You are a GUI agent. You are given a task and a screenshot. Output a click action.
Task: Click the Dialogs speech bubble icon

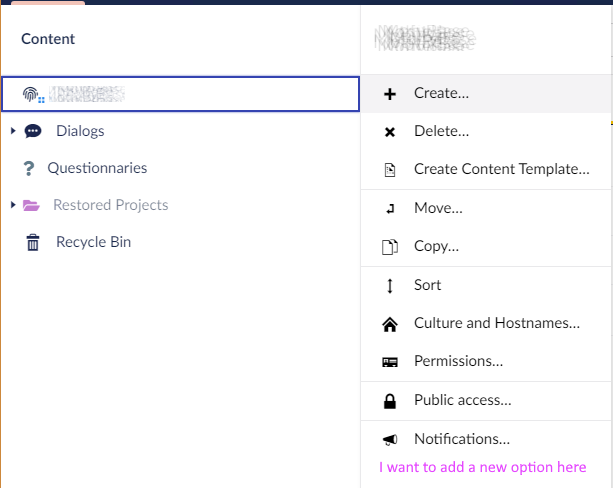[x=33, y=131]
